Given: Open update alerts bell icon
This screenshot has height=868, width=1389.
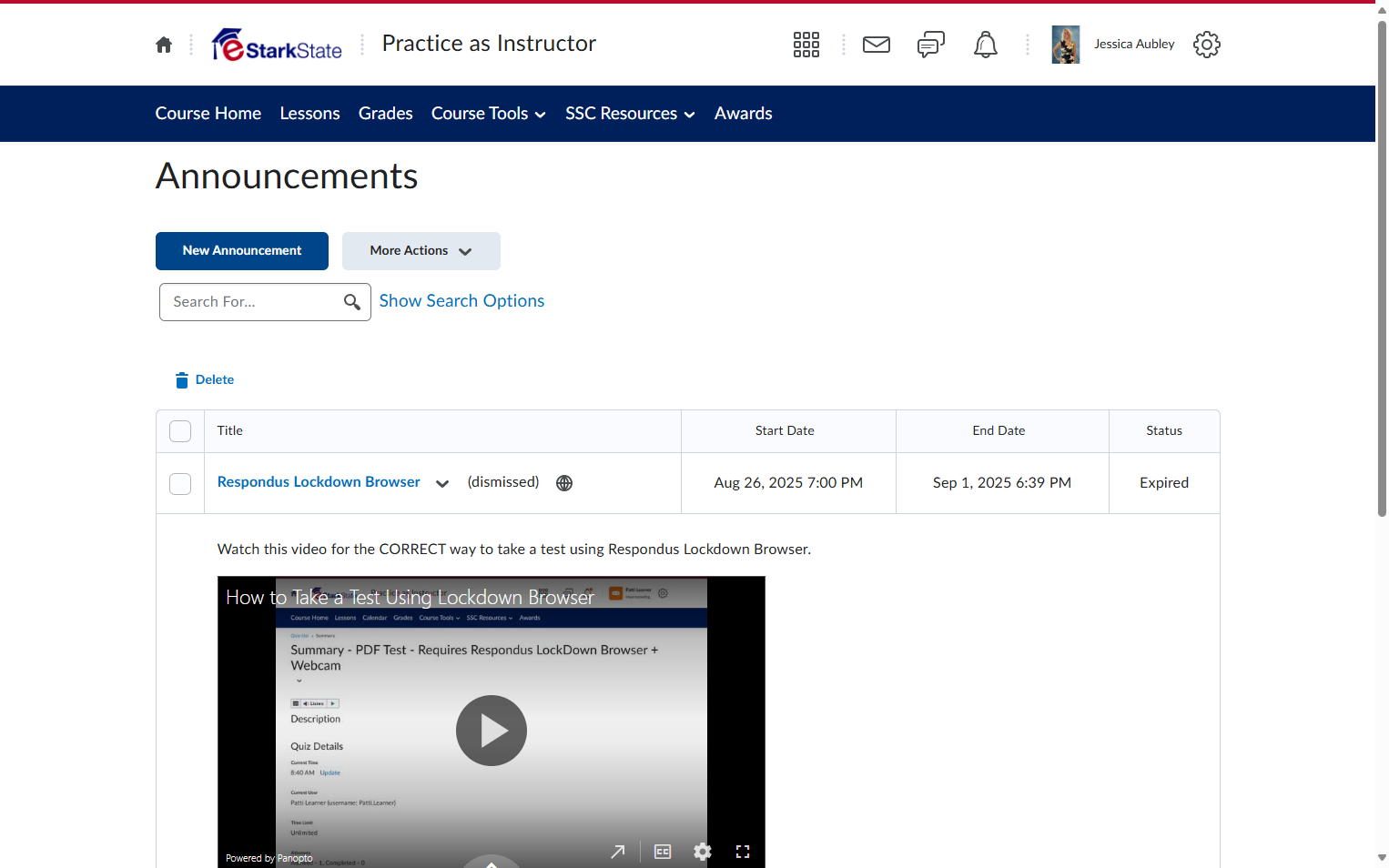Looking at the screenshot, I should click(986, 45).
